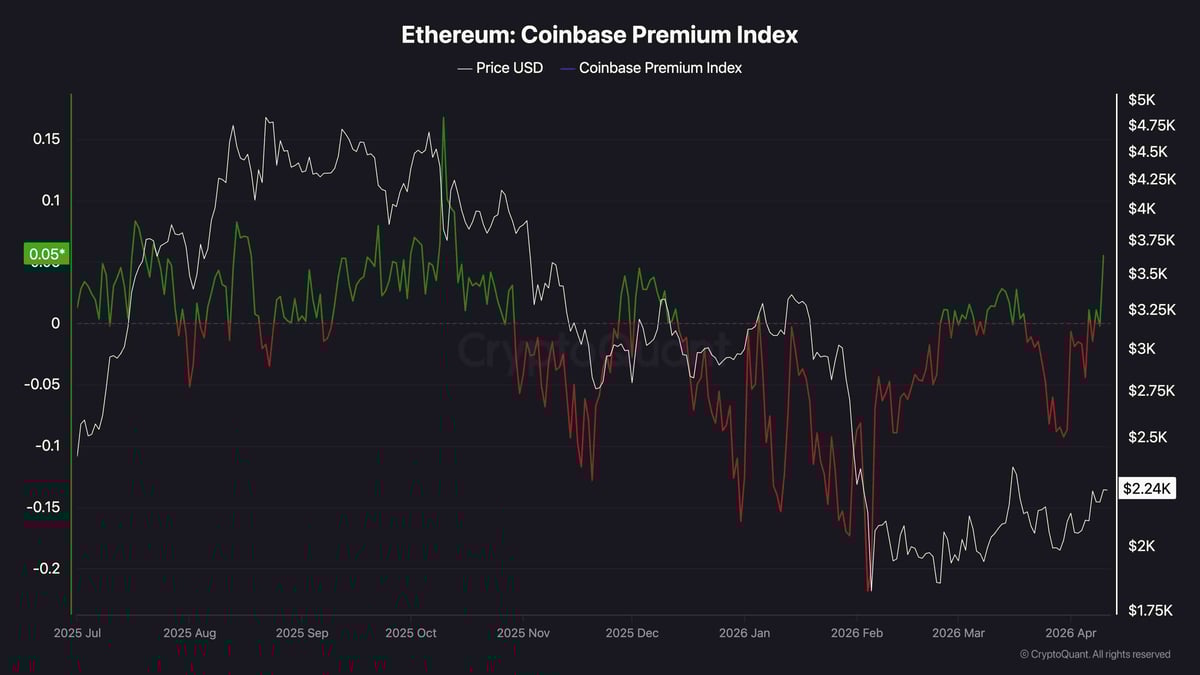This screenshot has width=1200, height=675.
Task: Click the -0.2 left axis tick
Action: (x=44, y=568)
